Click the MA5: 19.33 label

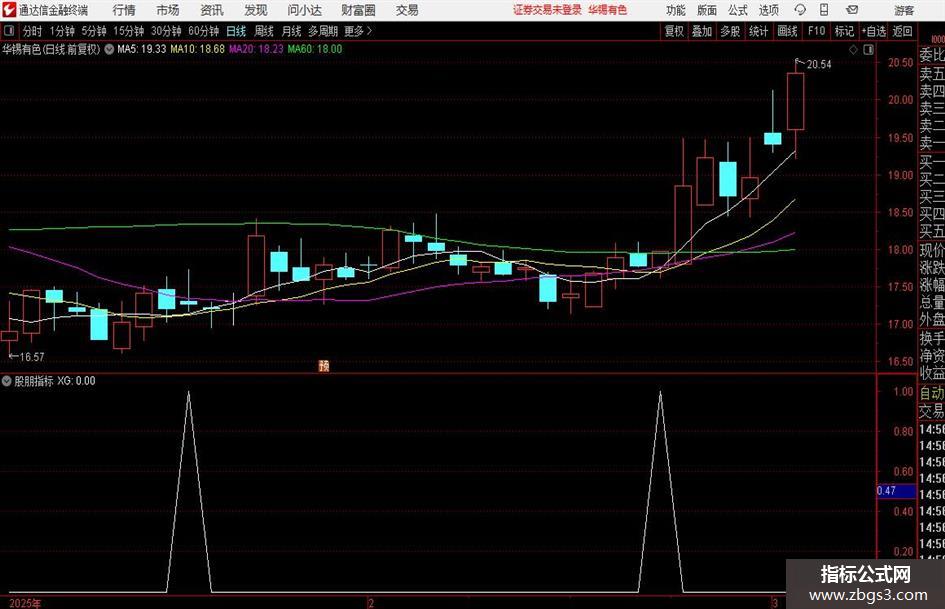pos(142,49)
